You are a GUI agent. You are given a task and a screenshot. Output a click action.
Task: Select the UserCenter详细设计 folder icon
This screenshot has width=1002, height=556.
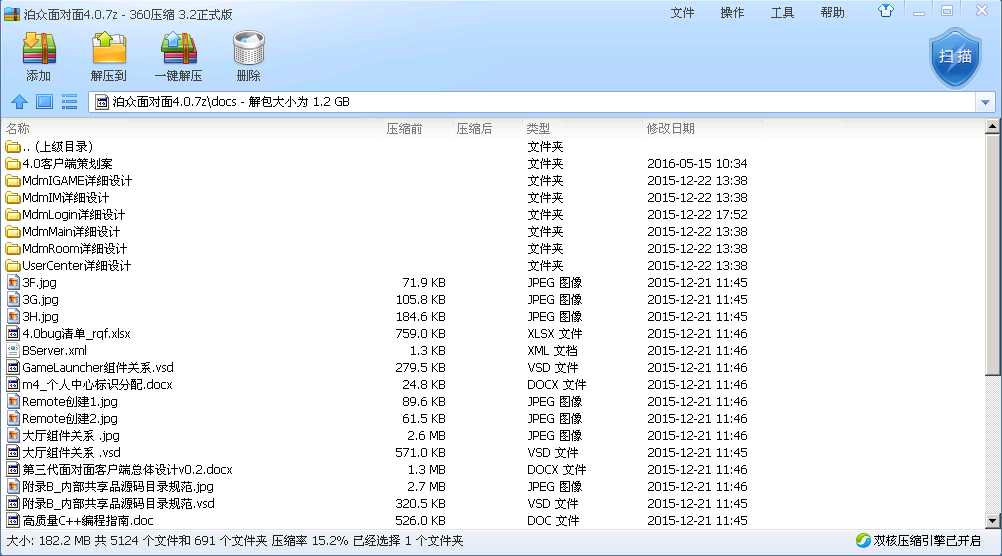click(13, 266)
